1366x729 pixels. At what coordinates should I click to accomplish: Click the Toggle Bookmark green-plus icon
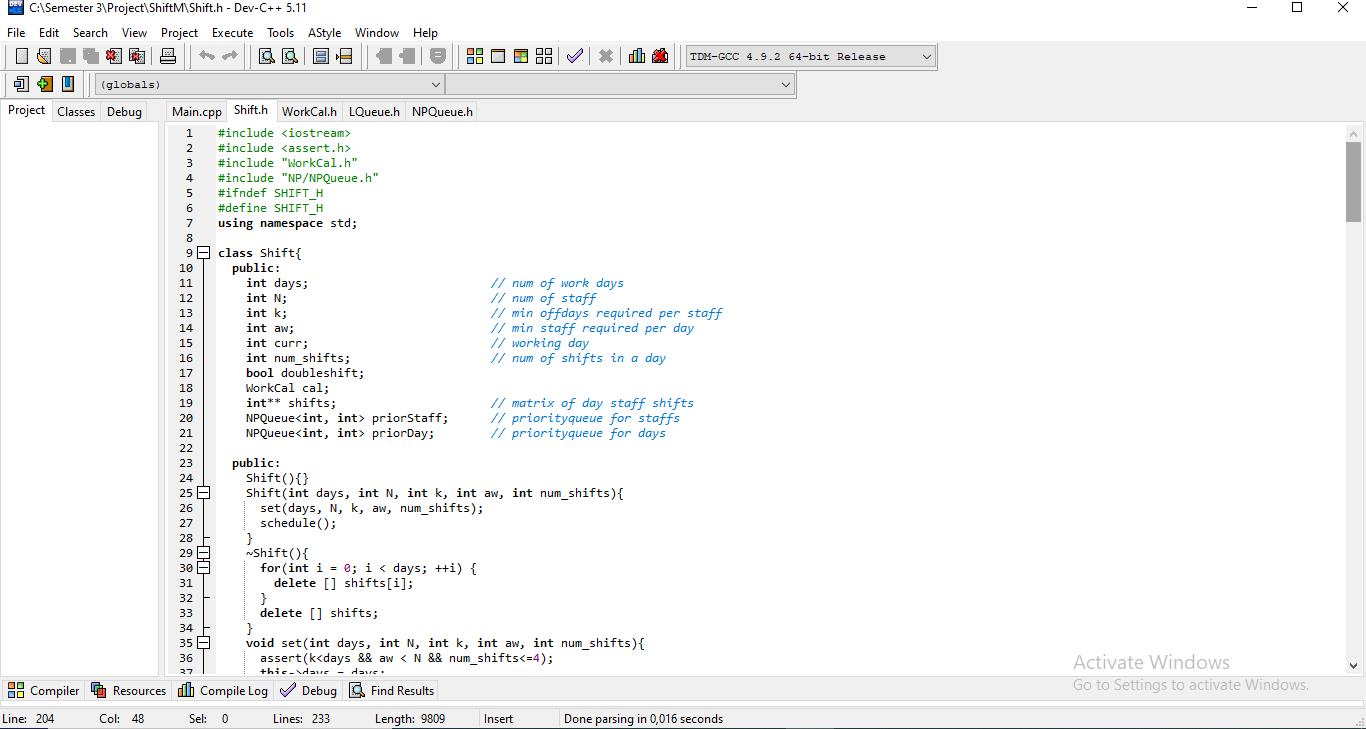tap(44, 84)
